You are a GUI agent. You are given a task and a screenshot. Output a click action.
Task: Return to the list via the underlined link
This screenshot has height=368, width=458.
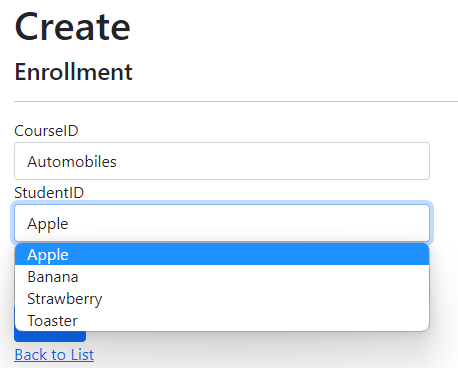[x=54, y=355]
